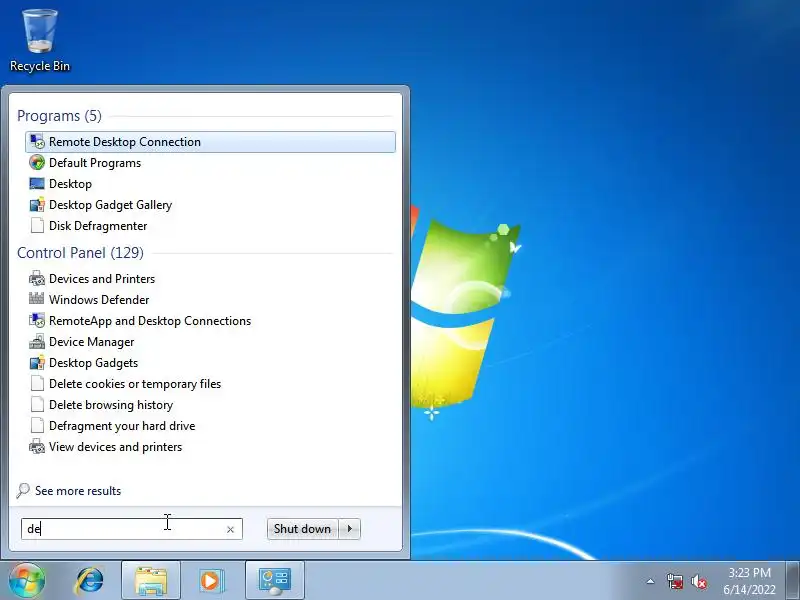The image size is (800, 600).
Task: Click the Programs (5) group header
Action: pos(59,116)
